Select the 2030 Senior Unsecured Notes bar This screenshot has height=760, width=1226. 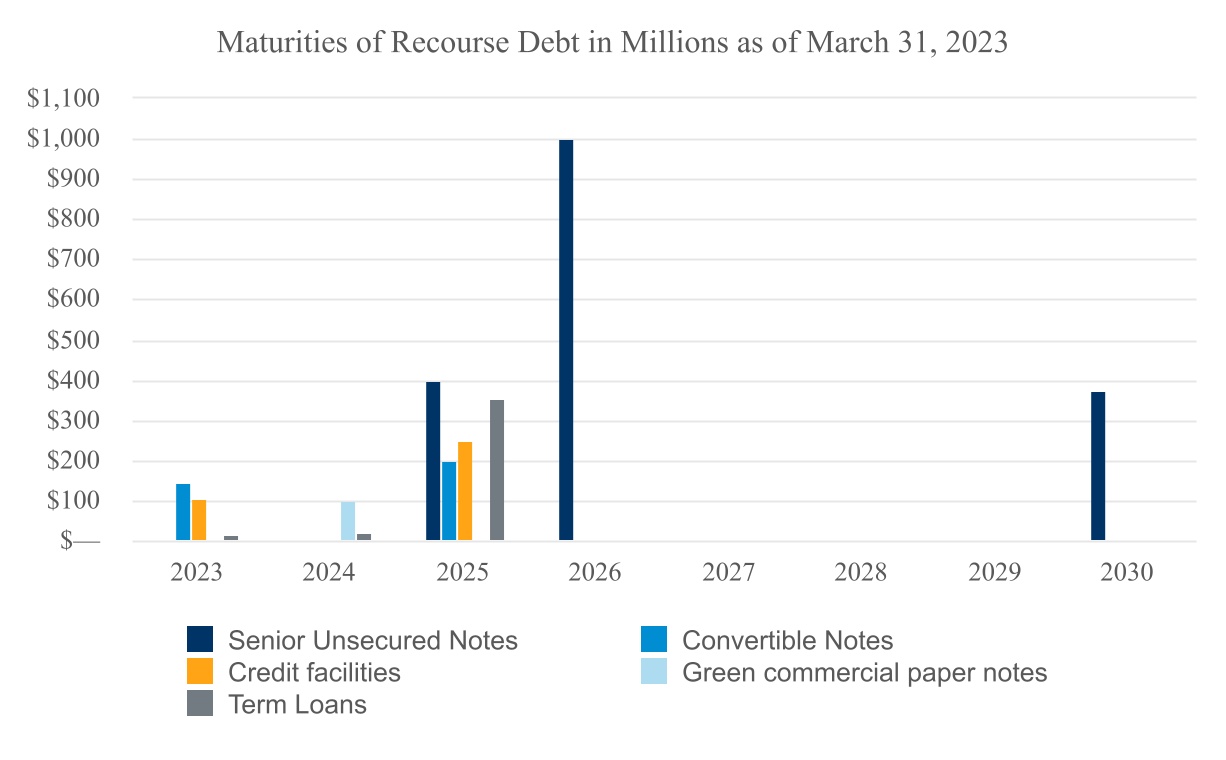(x=1098, y=466)
